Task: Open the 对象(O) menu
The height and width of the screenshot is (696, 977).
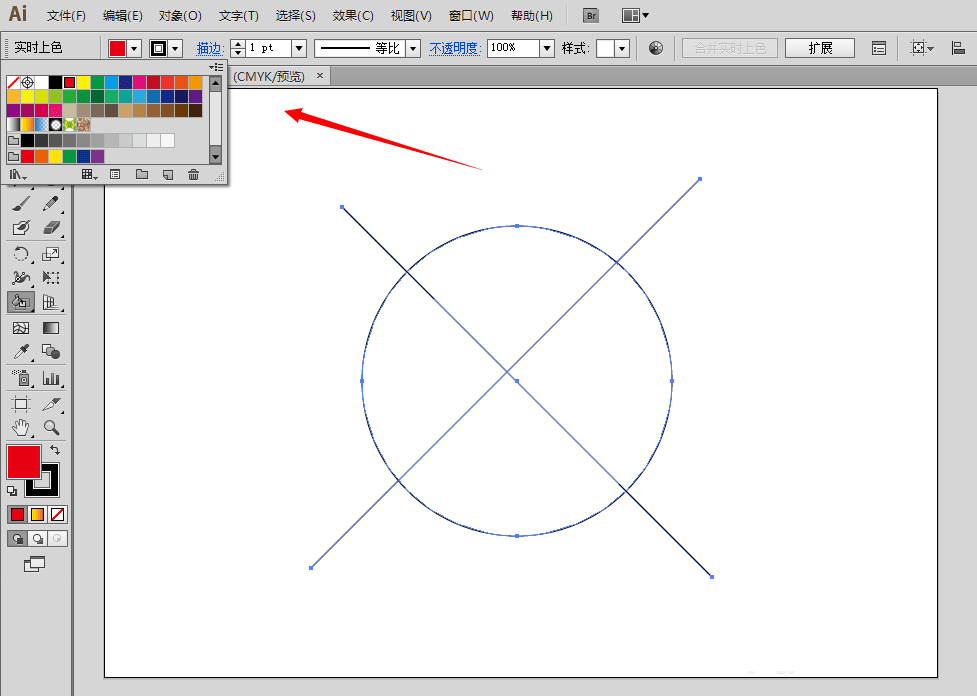Action: click(180, 16)
